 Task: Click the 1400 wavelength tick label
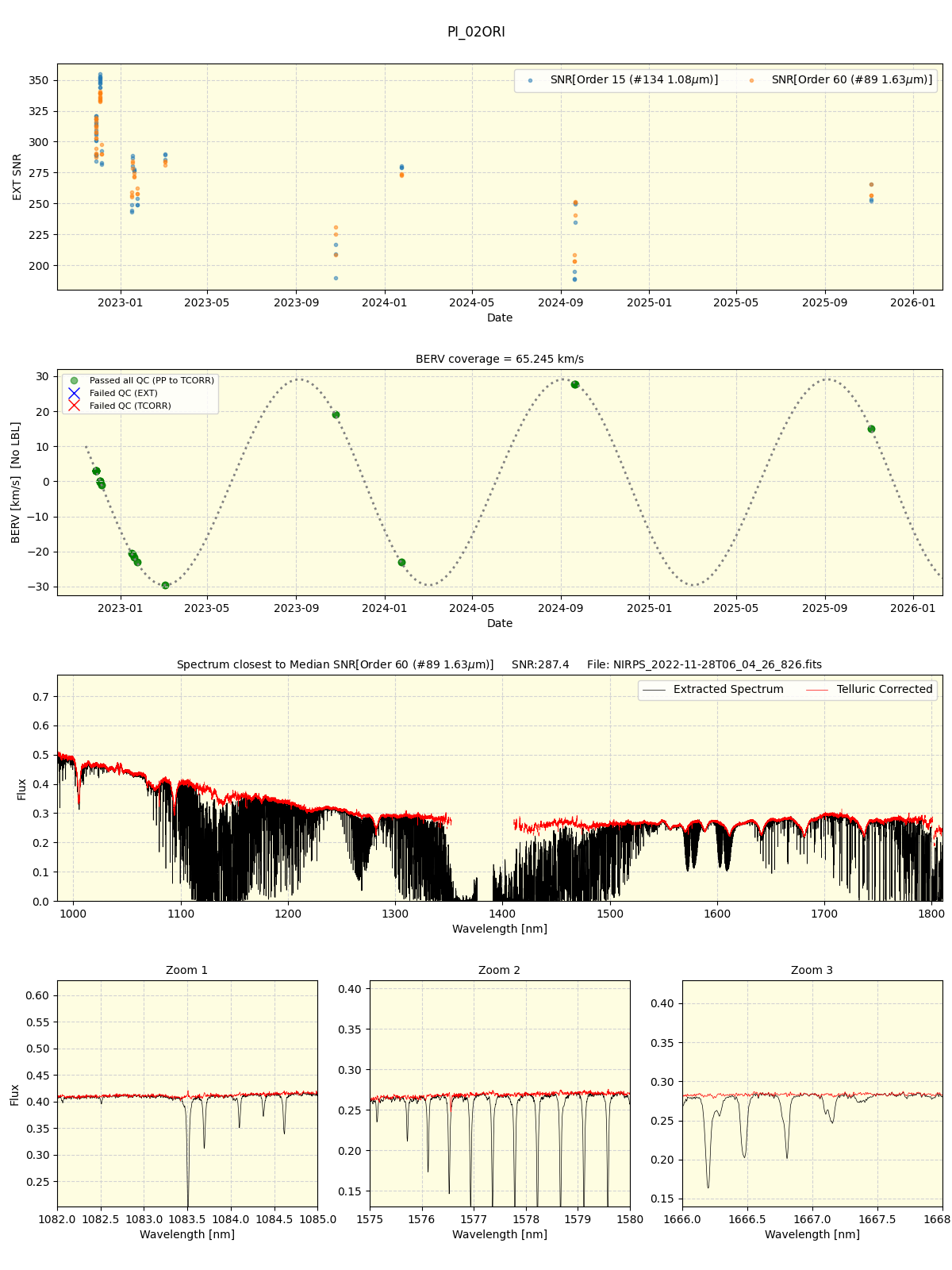(x=502, y=913)
